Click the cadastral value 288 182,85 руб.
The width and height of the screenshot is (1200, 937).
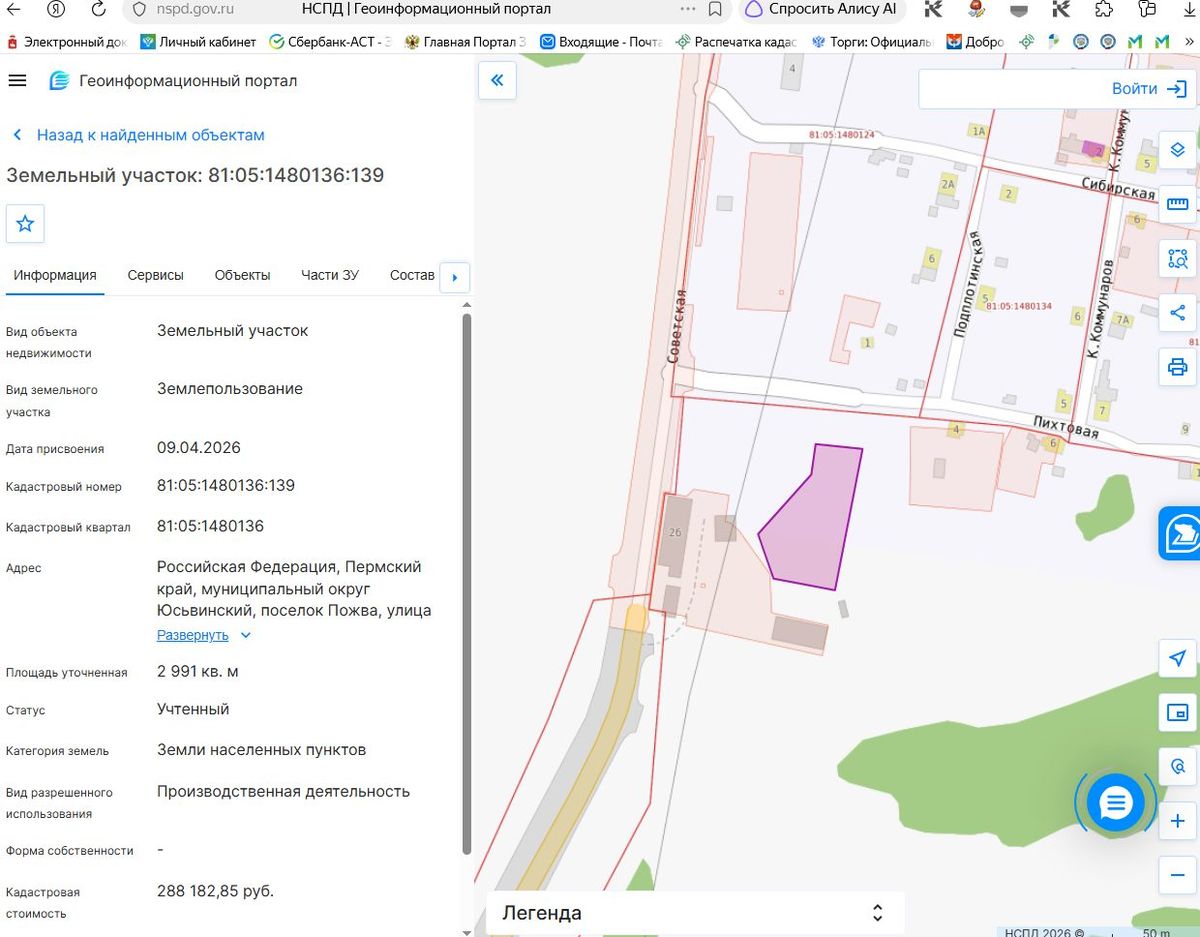[x=215, y=891]
